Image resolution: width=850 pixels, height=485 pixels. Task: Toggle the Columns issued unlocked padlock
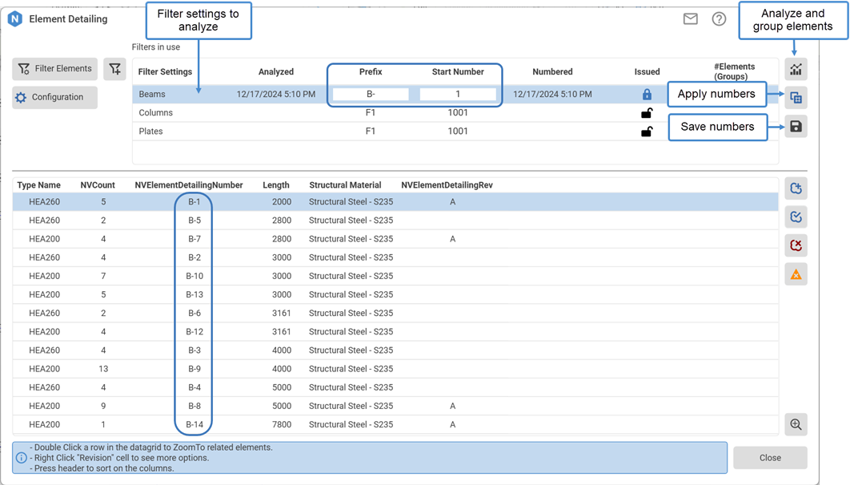[x=647, y=113]
